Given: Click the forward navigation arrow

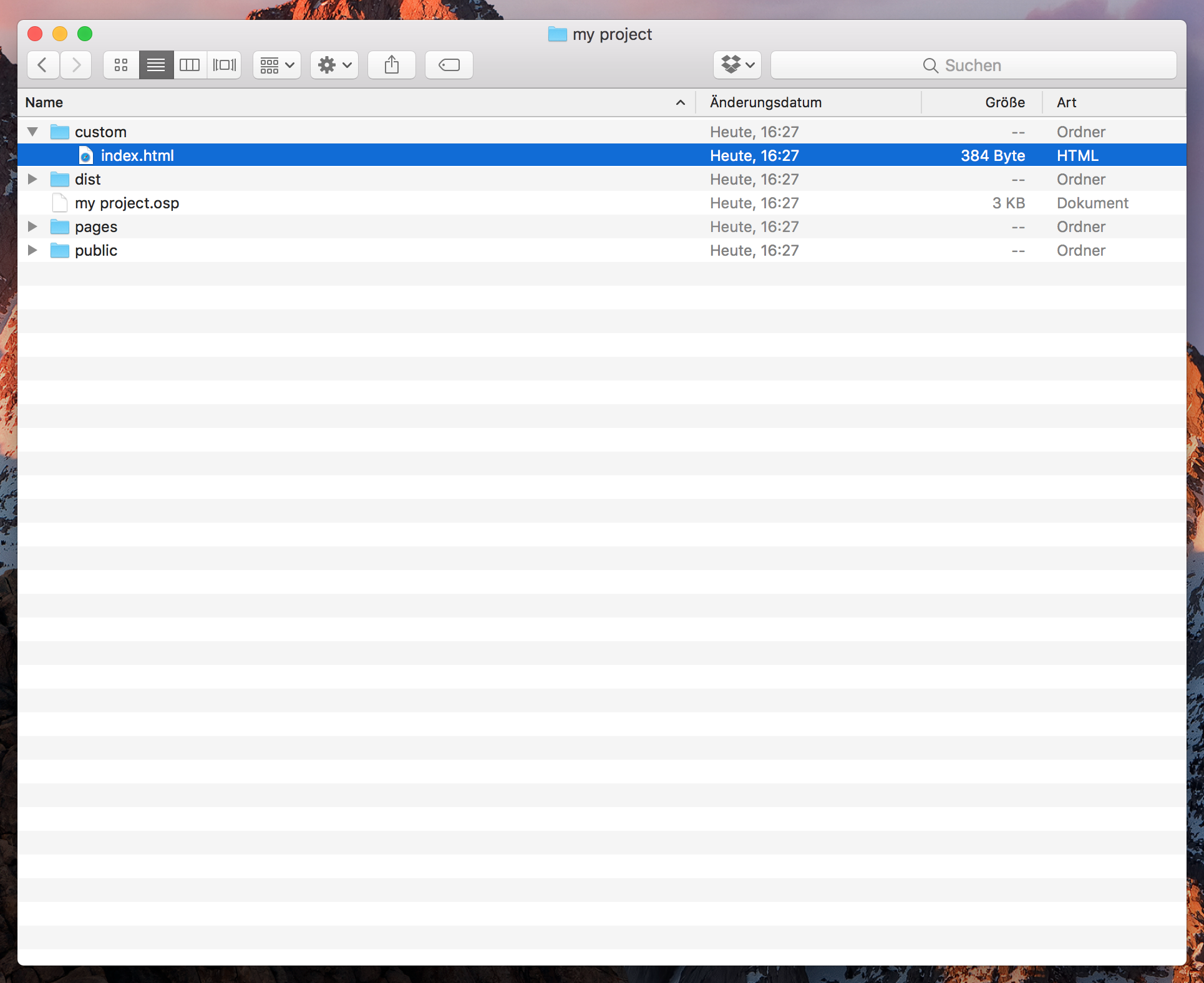Looking at the screenshot, I should coord(76,65).
